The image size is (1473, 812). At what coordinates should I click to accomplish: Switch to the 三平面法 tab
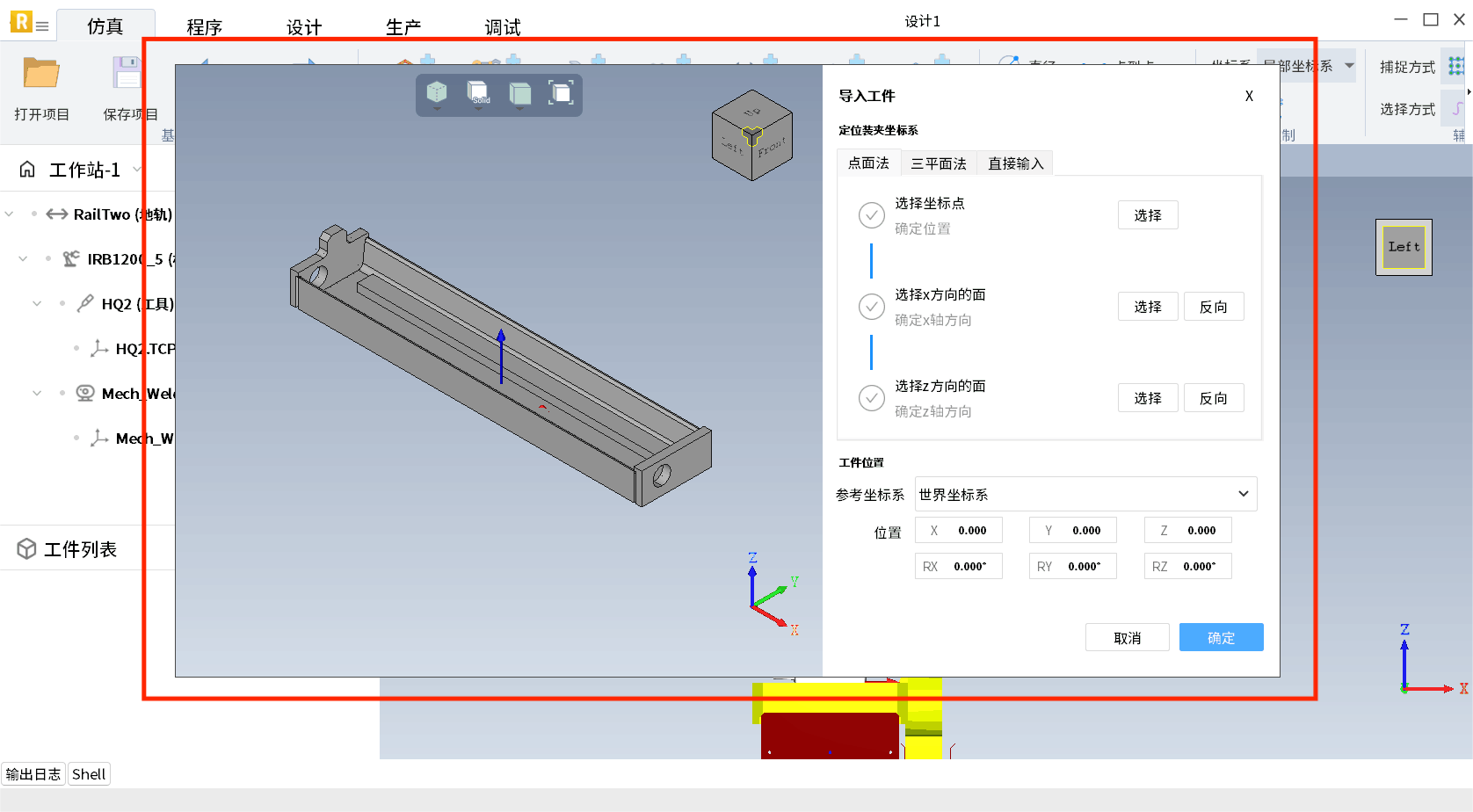tap(938, 163)
